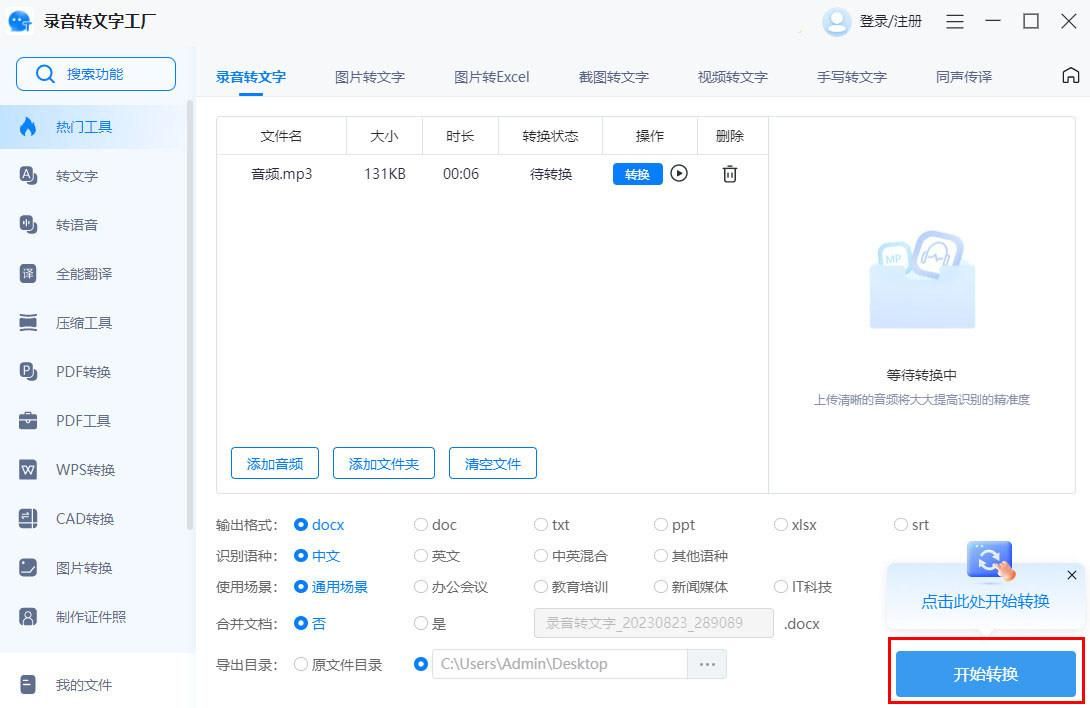Click 添加音频 button
1090x708 pixels.
[275, 463]
